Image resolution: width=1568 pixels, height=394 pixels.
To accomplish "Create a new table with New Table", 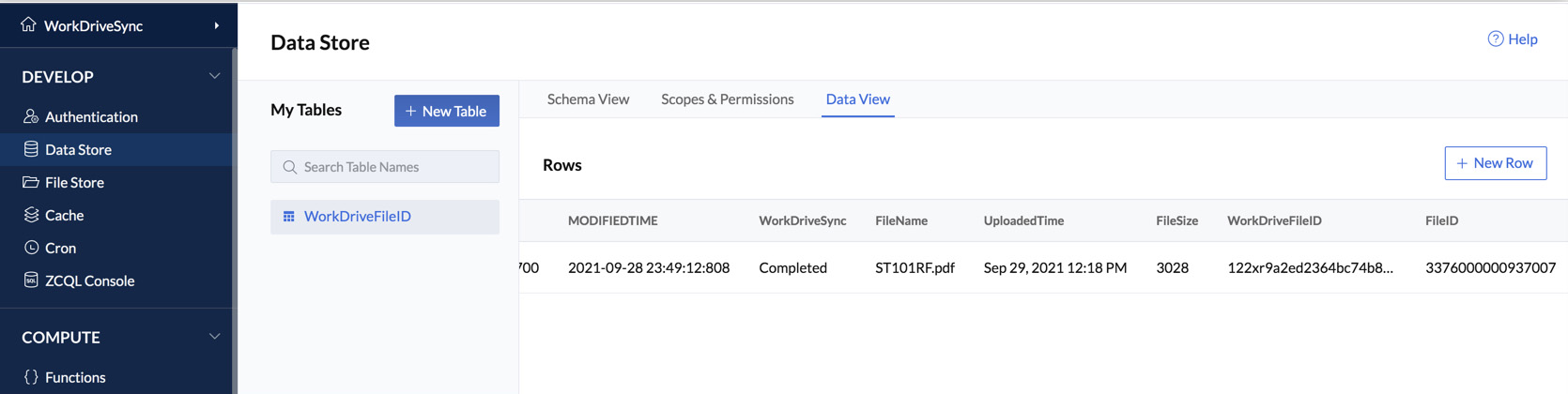I will [x=446, y=111].
